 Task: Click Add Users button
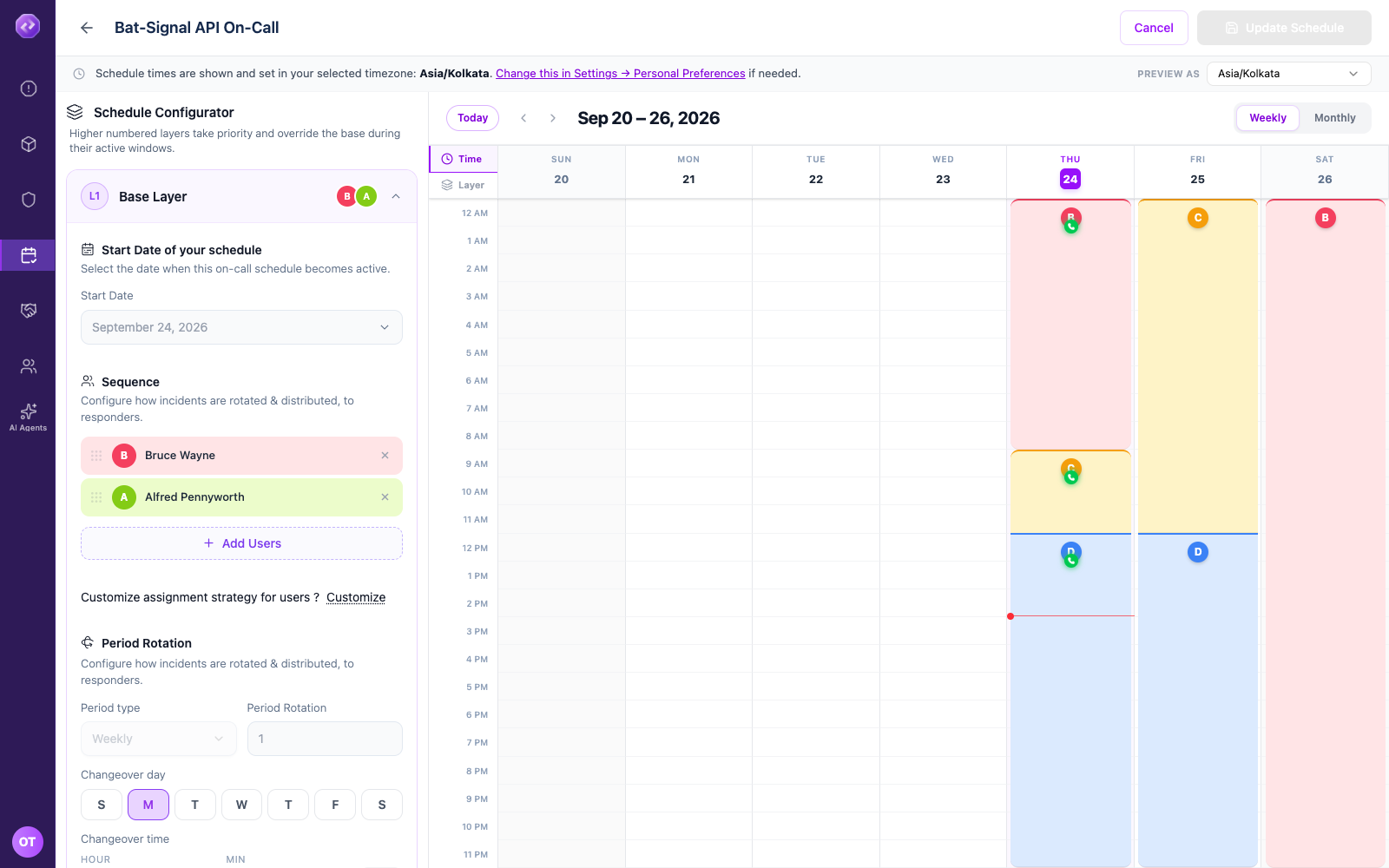click(241, 543)
